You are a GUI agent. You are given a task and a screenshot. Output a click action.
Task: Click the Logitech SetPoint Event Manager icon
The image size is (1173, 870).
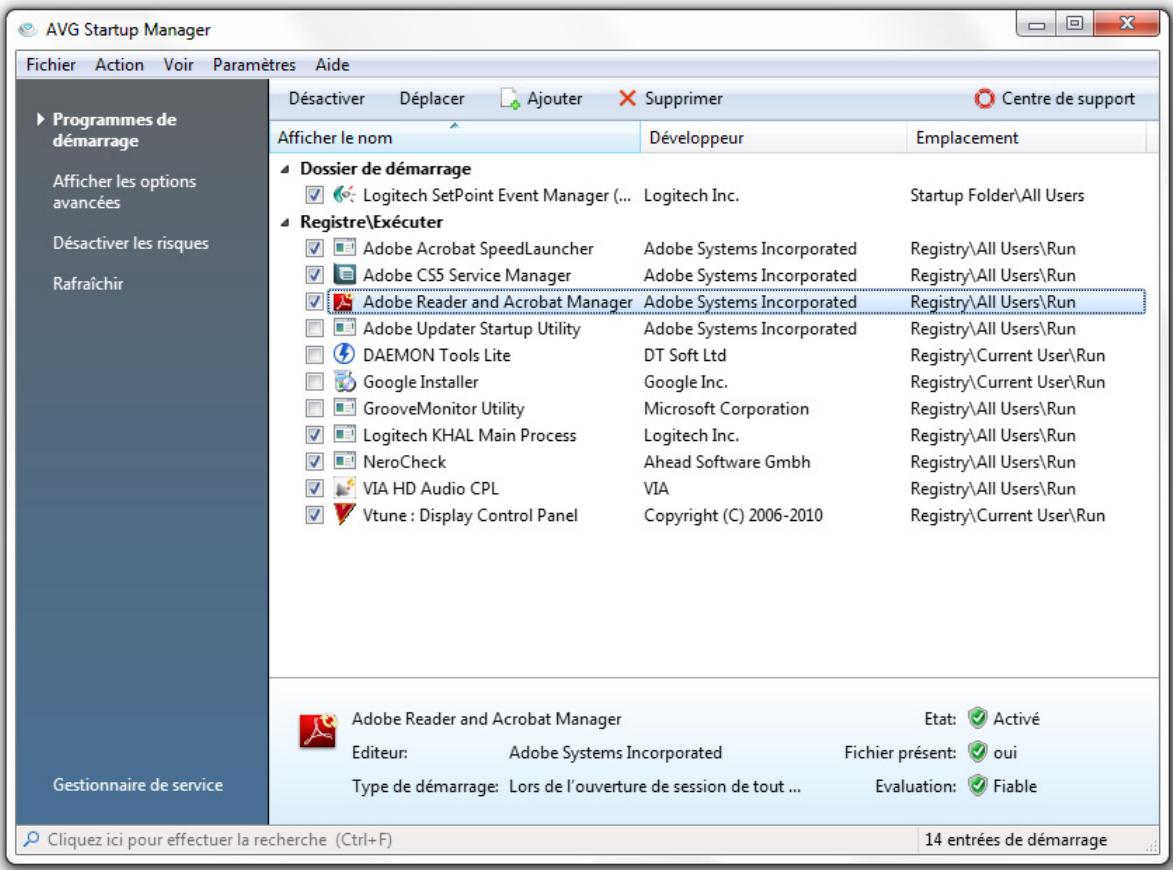[x=344, y=195]
